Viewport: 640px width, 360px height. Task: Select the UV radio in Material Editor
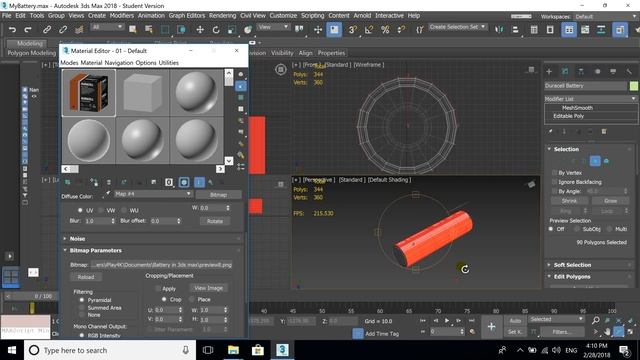click(80, 210)
